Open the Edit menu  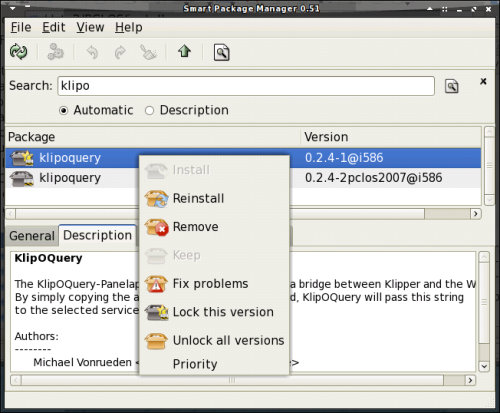pos(53,27)
